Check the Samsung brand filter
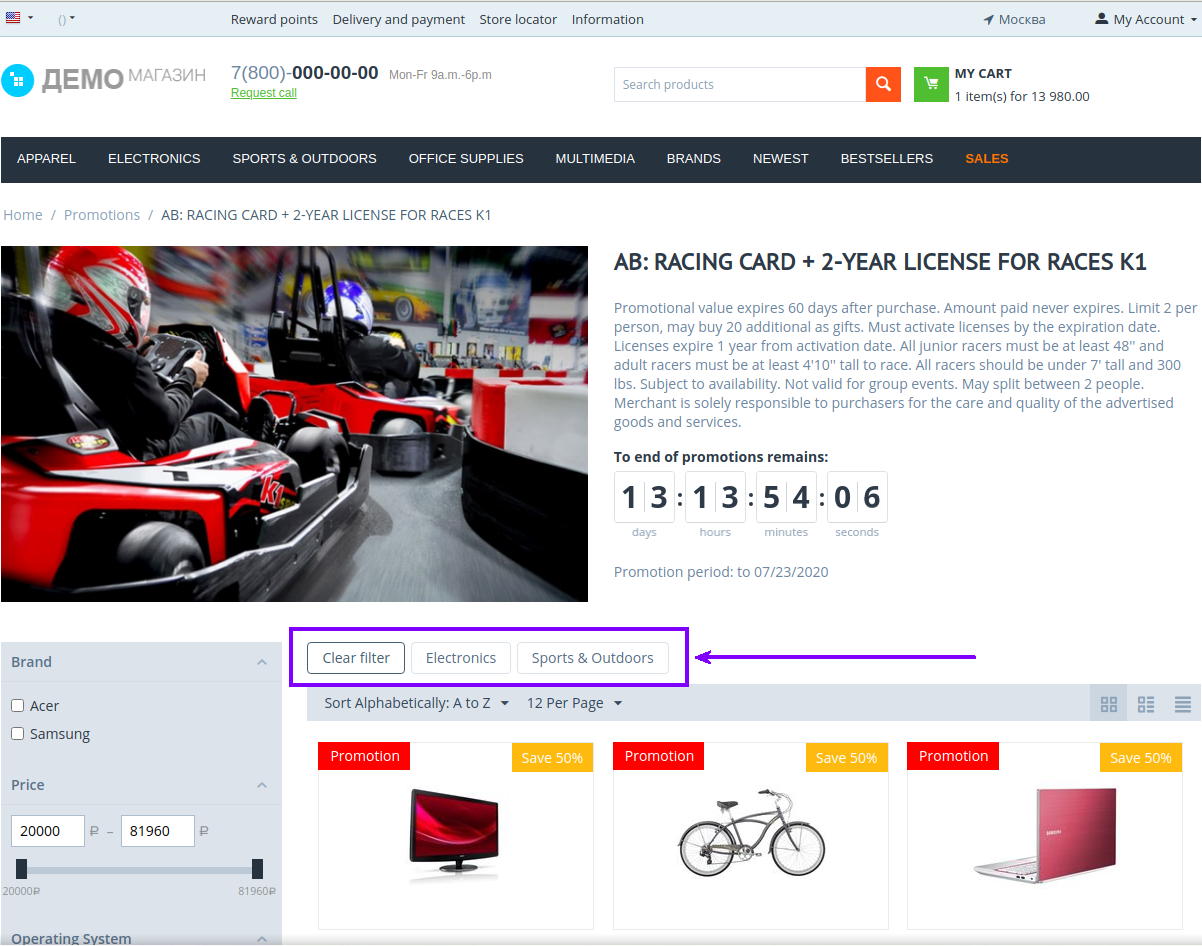This screenshot has height=946, width=1202. pos(17,734)
